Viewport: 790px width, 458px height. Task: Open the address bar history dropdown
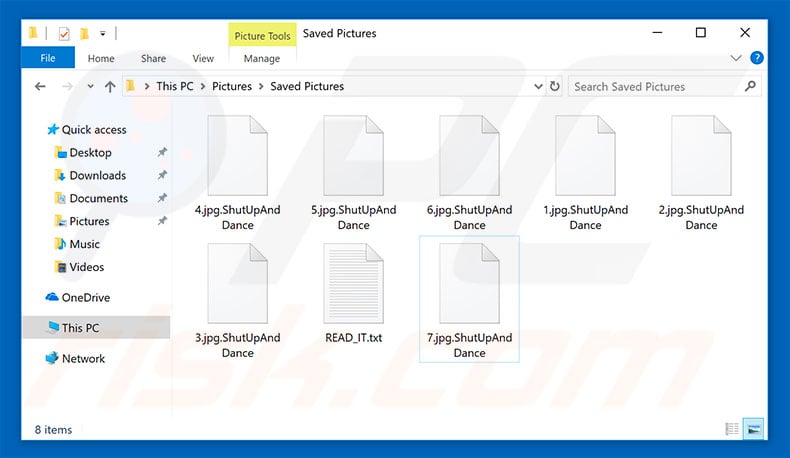point(538,87)
